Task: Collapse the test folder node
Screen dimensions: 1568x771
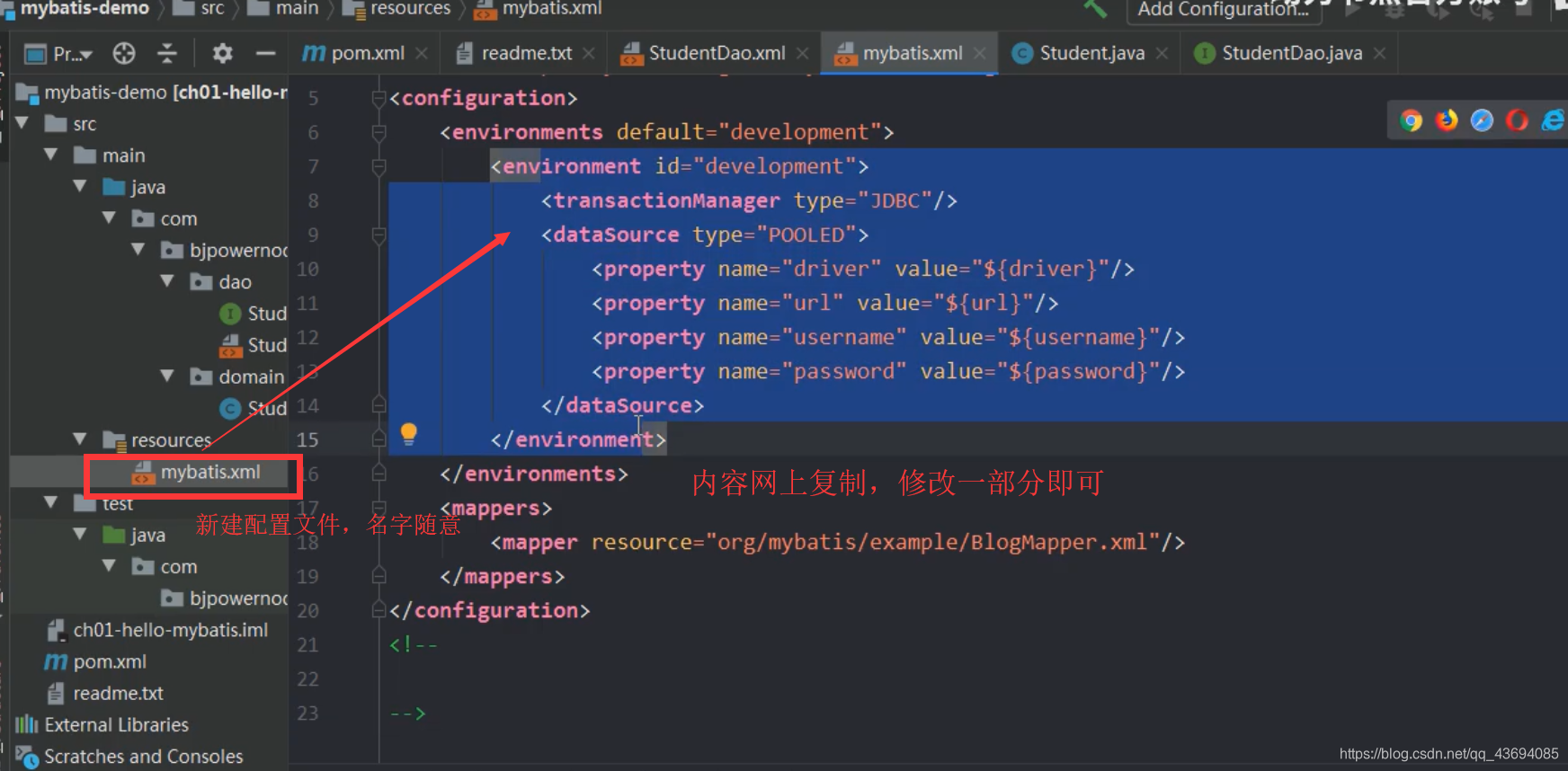Action: (x=51, y=502)
